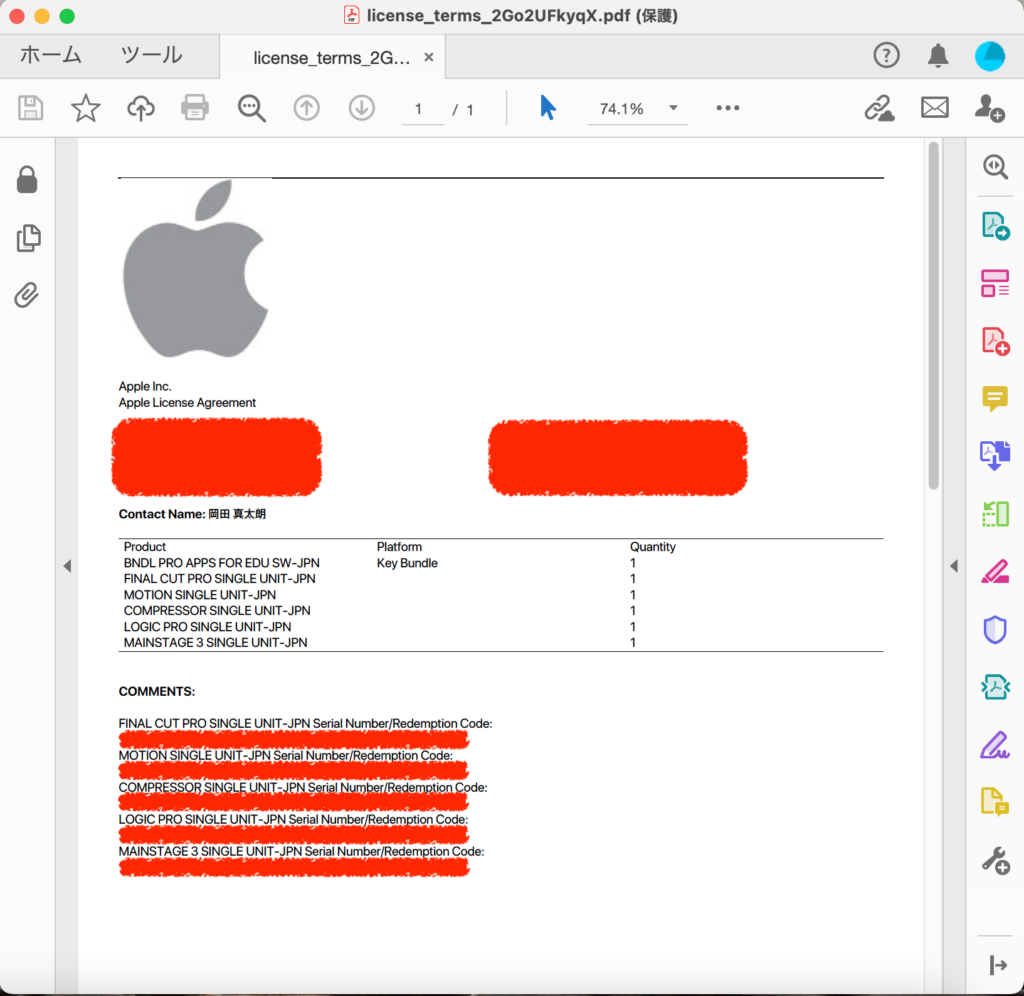This screenshot has width=1024, height=996.
Task: Click the Save file icon
Action: 31,108
